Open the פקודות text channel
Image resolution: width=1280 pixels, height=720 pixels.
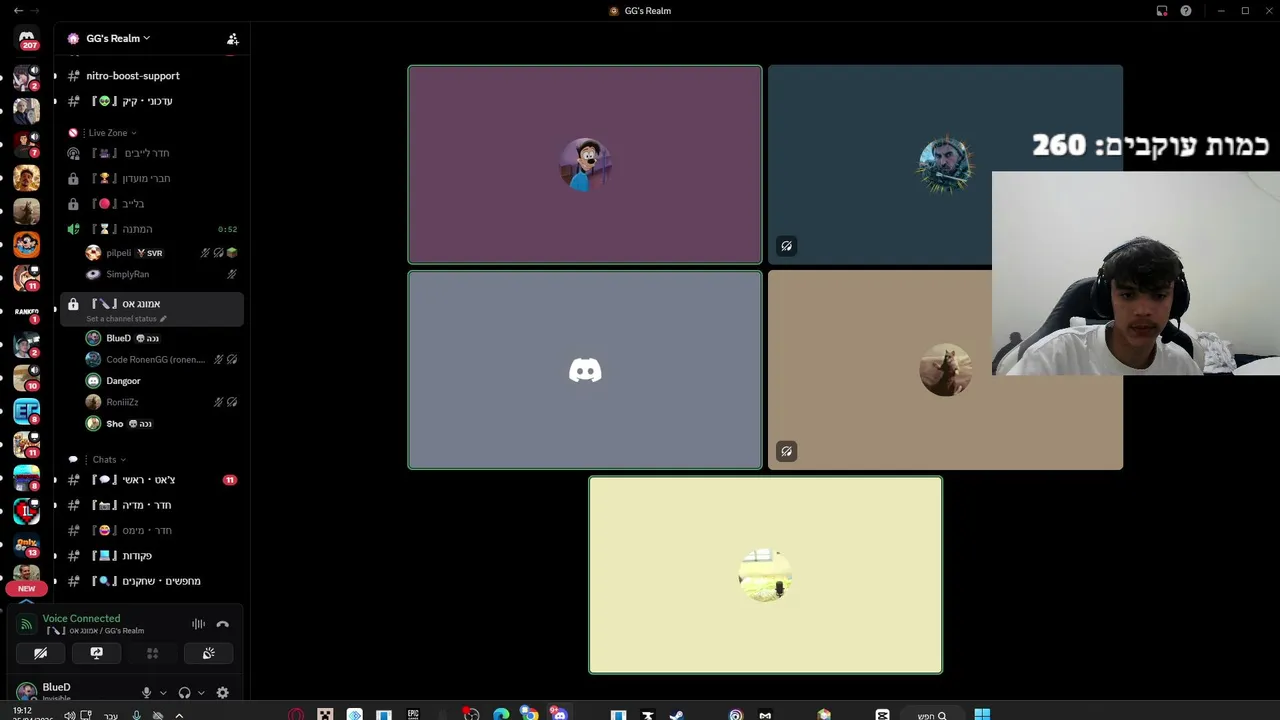152,556
